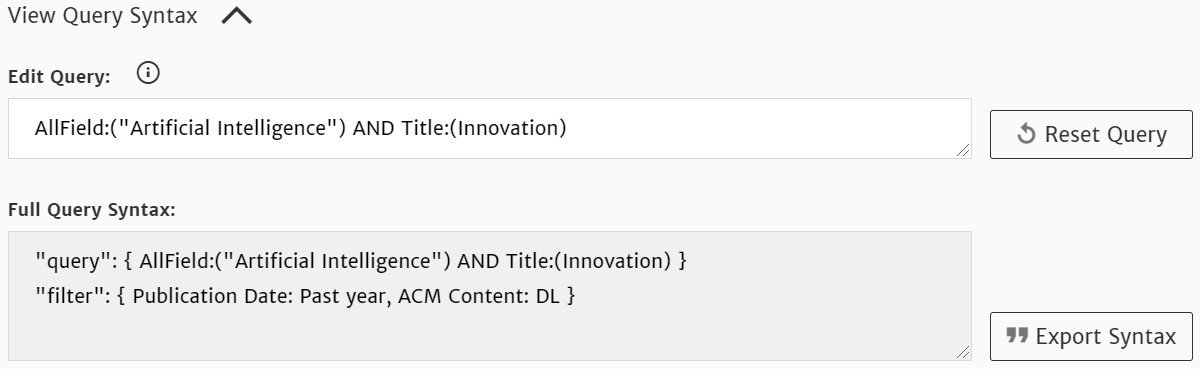The width and height of the screenshot is (1200, 369).
Task: Focus the Edit Query text field
Action: [x=489, y=128]
